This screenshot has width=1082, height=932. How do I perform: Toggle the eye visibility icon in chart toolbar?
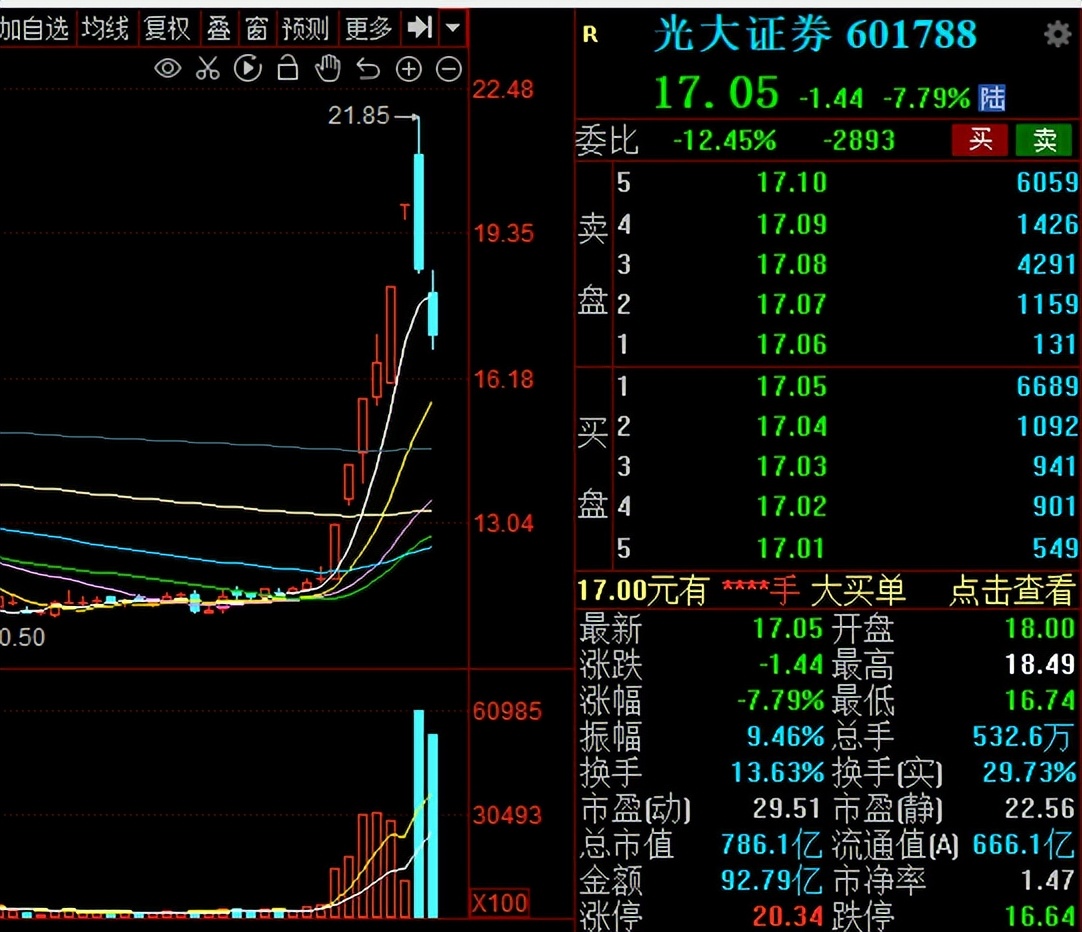point(168,69)
